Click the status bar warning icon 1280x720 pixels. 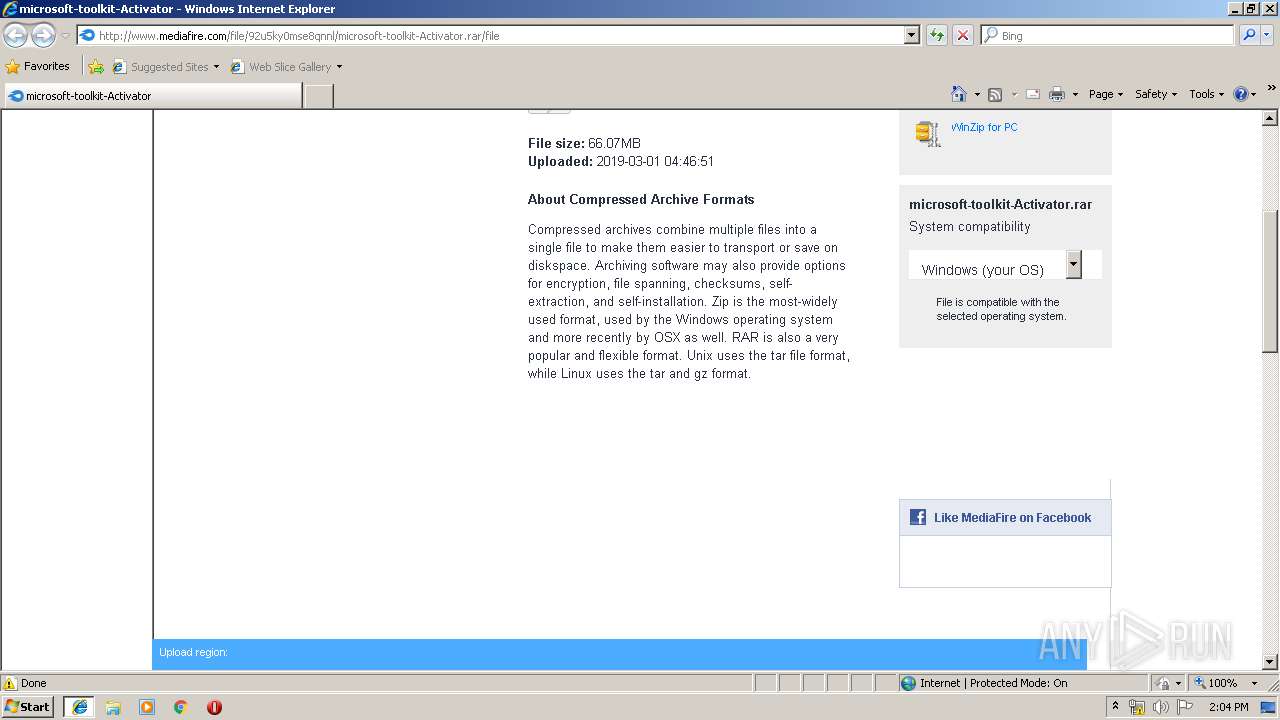[x=10, y=683]
